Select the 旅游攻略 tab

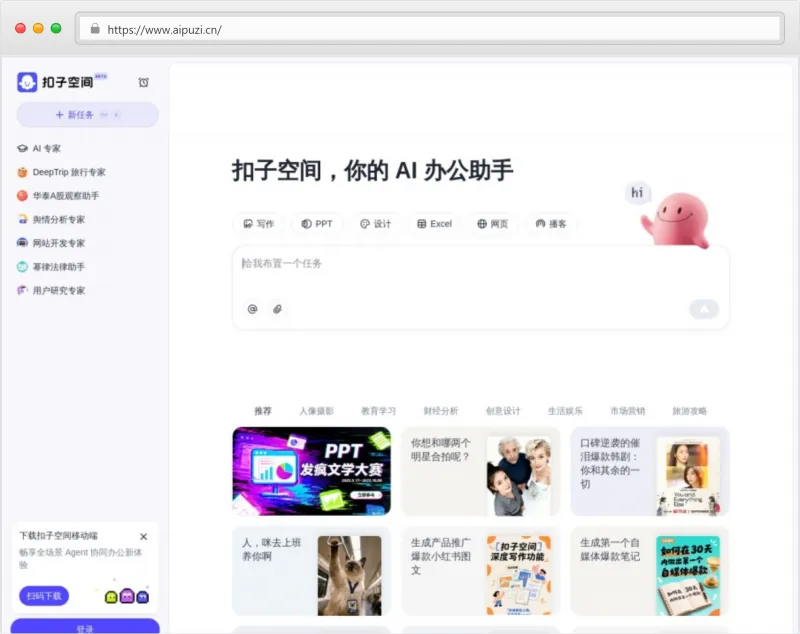[689, 411]
